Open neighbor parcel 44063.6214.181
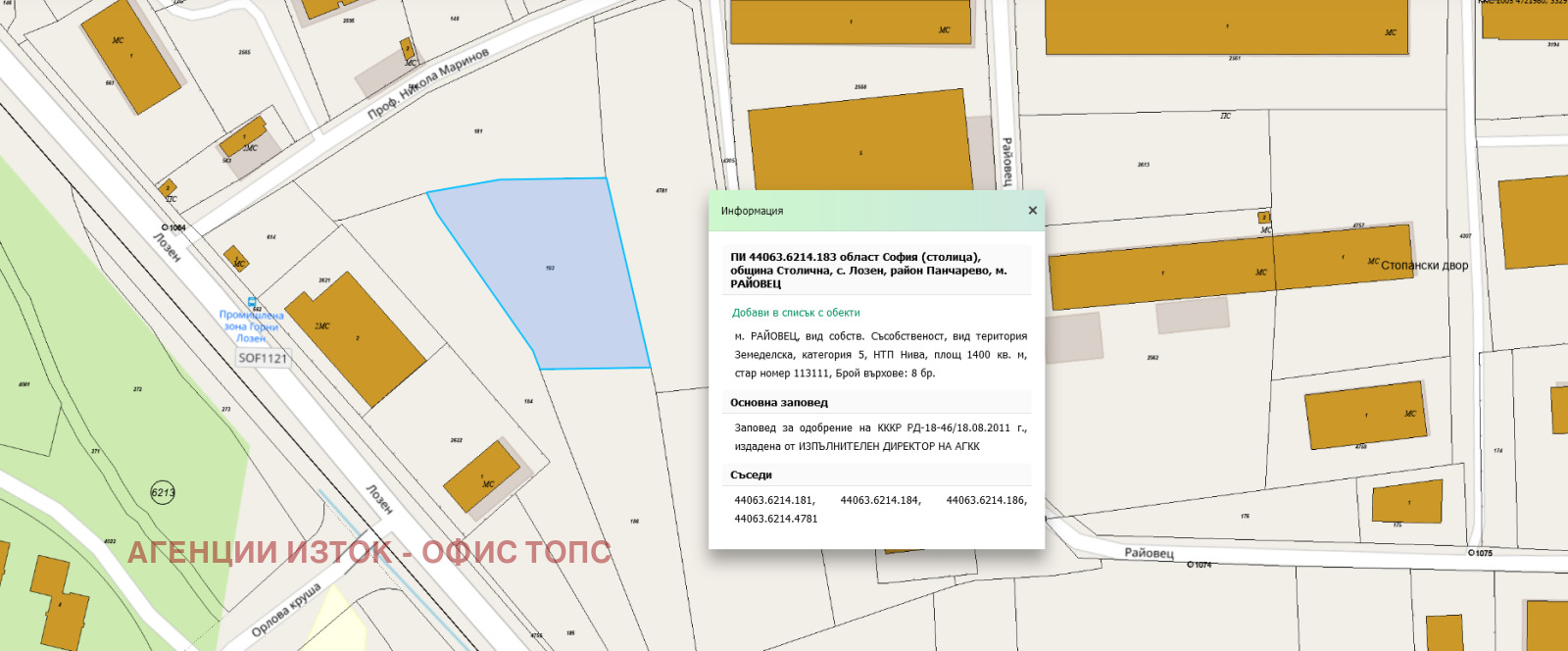 pyautogui.click(x=774, y=500)
